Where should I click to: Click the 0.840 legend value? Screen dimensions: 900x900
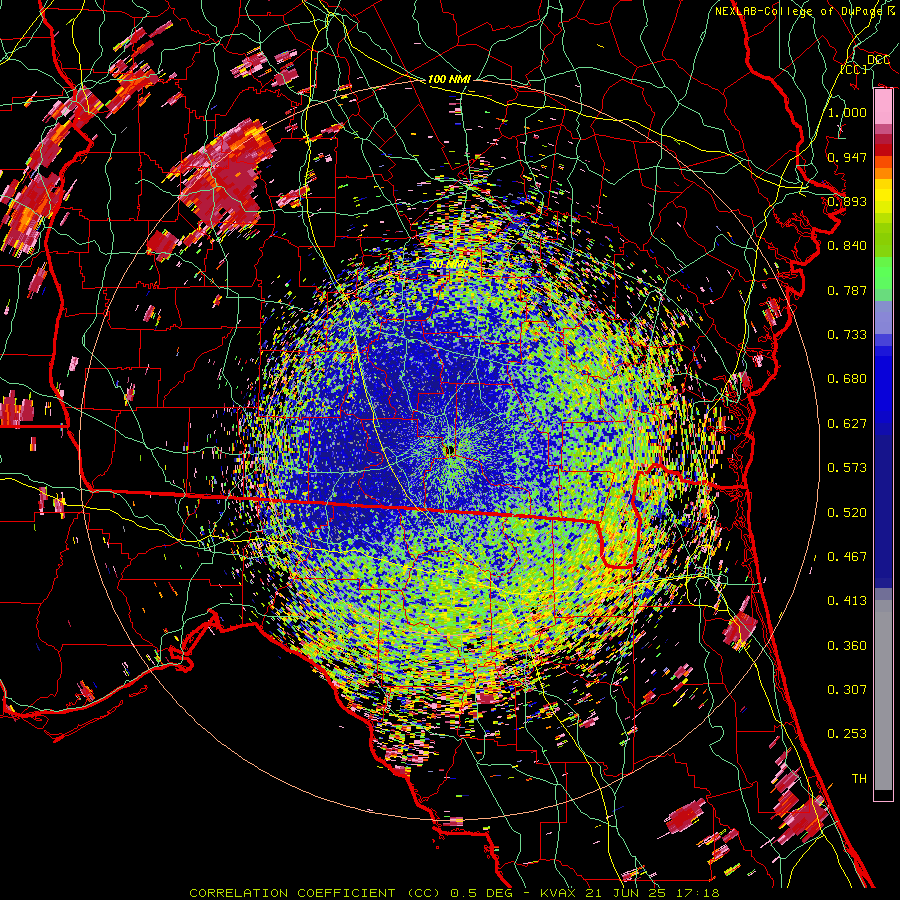coord(847,246)
